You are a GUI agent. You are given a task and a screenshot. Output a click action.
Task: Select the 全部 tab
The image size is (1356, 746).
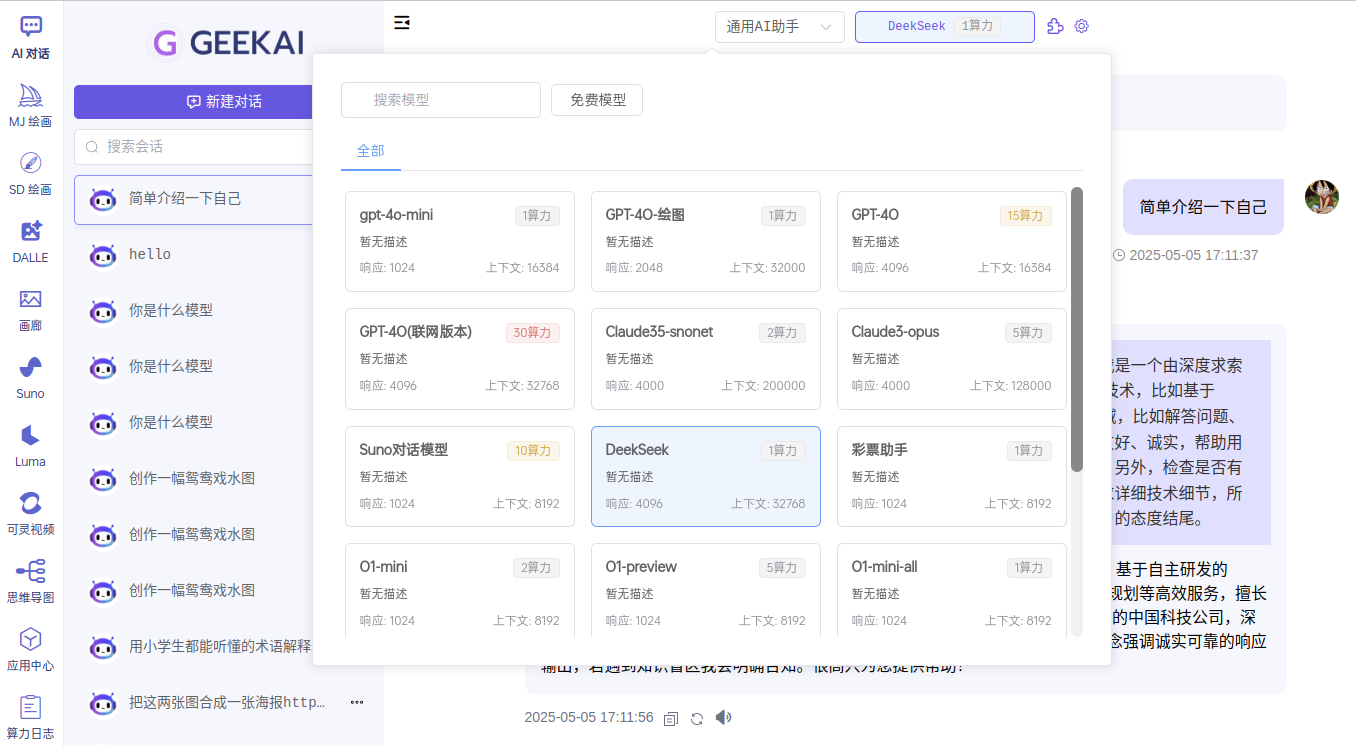pos(370,151)
